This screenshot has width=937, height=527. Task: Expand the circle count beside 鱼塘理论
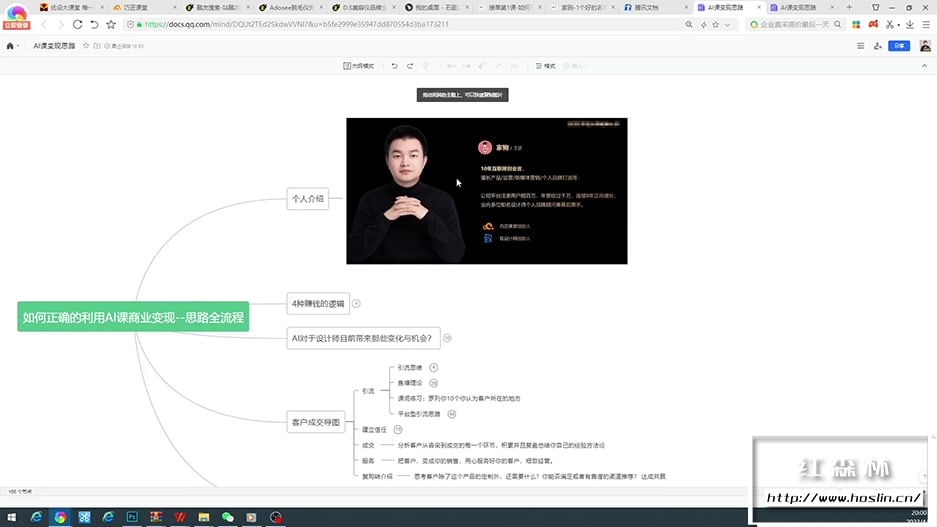[433, 383]
